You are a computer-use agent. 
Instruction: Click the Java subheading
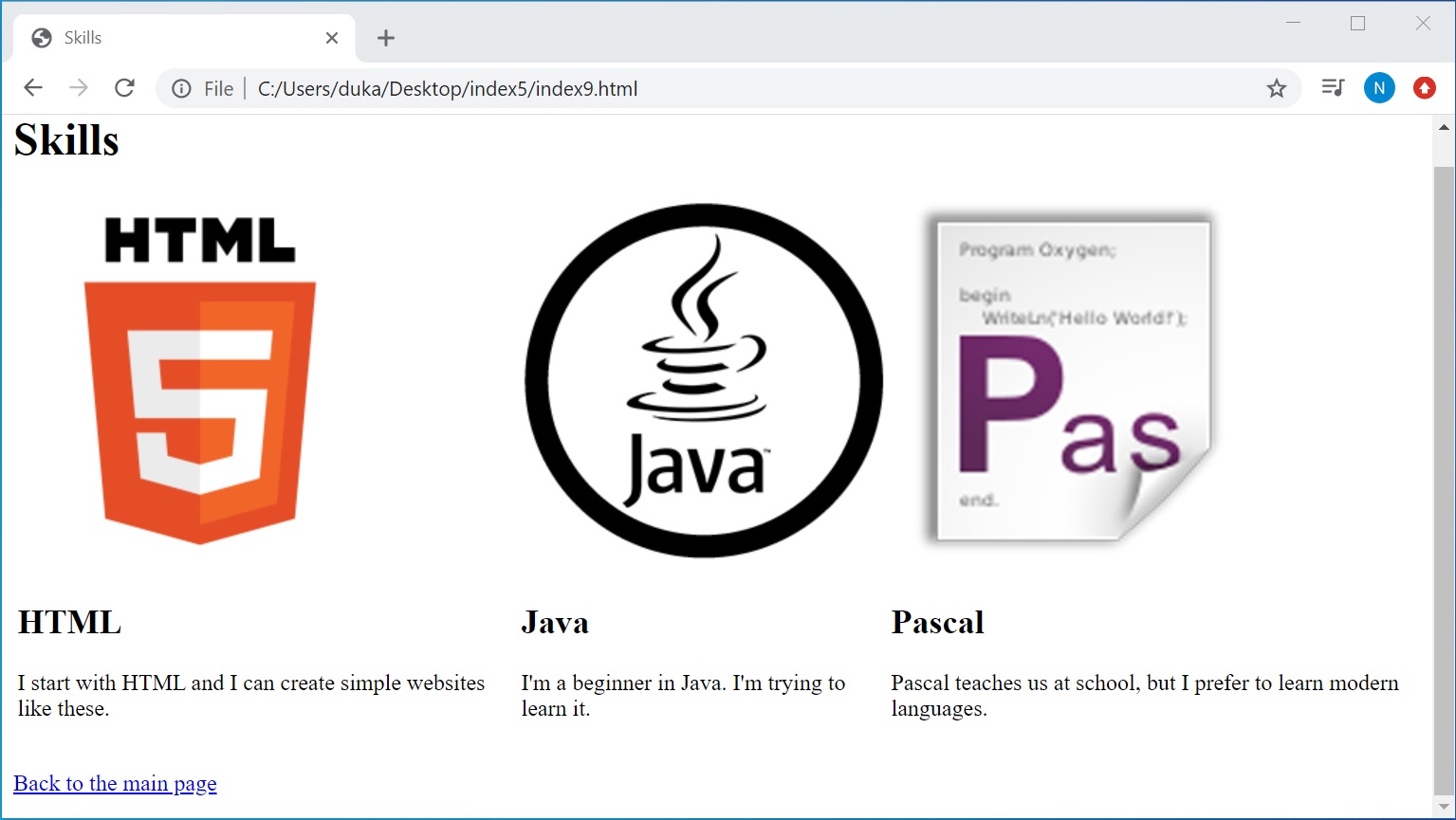pyautogui.click(x=555, y=622)
